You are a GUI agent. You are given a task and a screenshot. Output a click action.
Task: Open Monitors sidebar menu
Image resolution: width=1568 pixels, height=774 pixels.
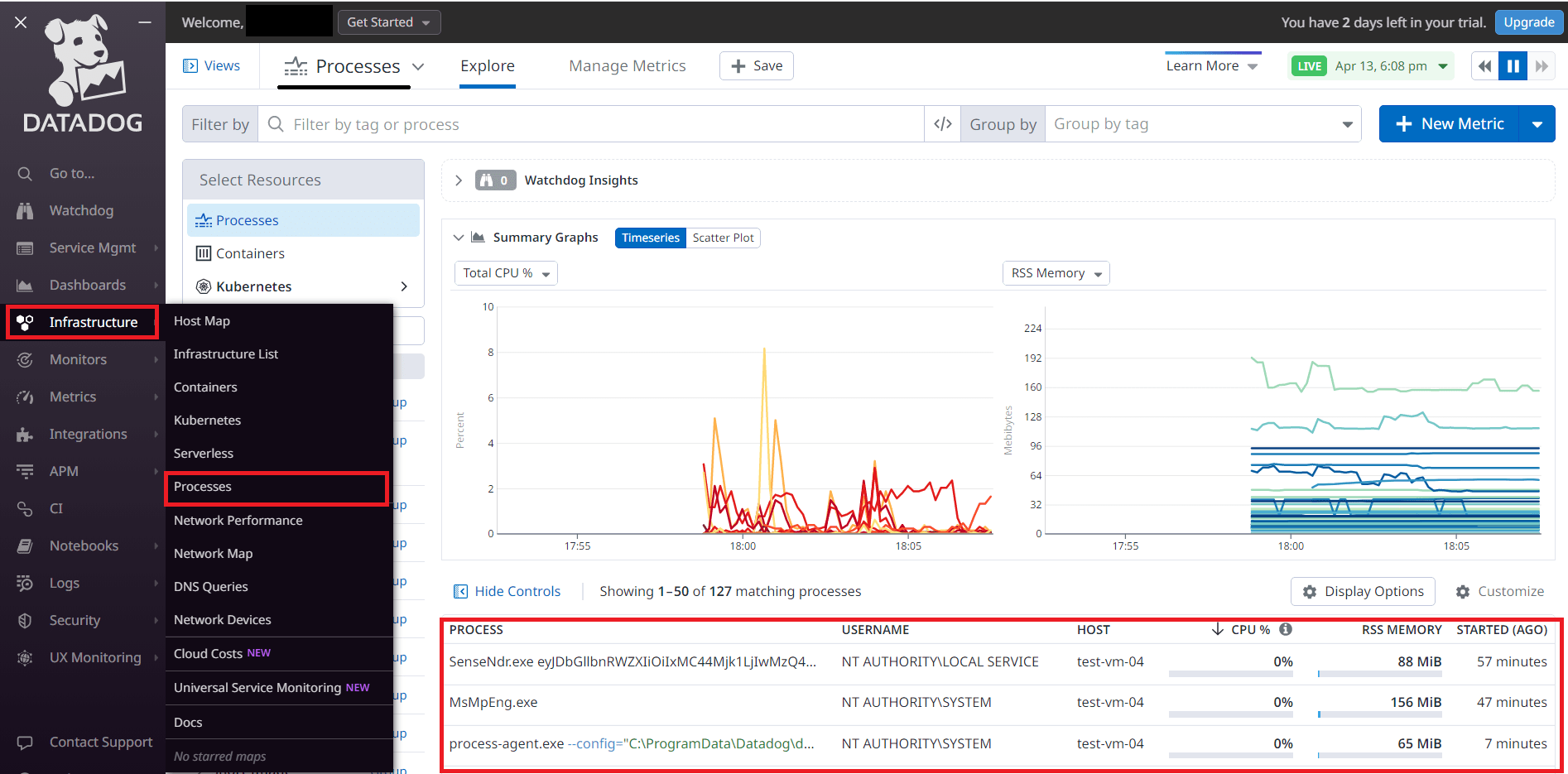click(78, 359)
